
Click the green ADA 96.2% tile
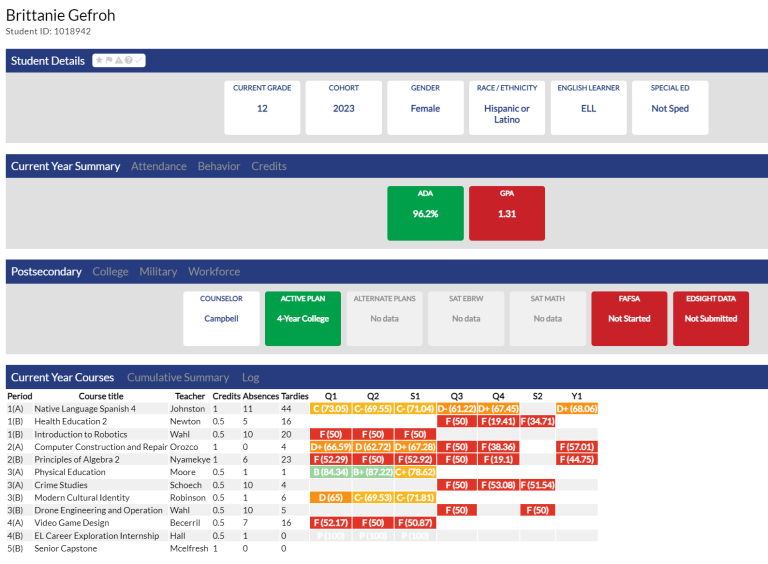coord(425,213)
